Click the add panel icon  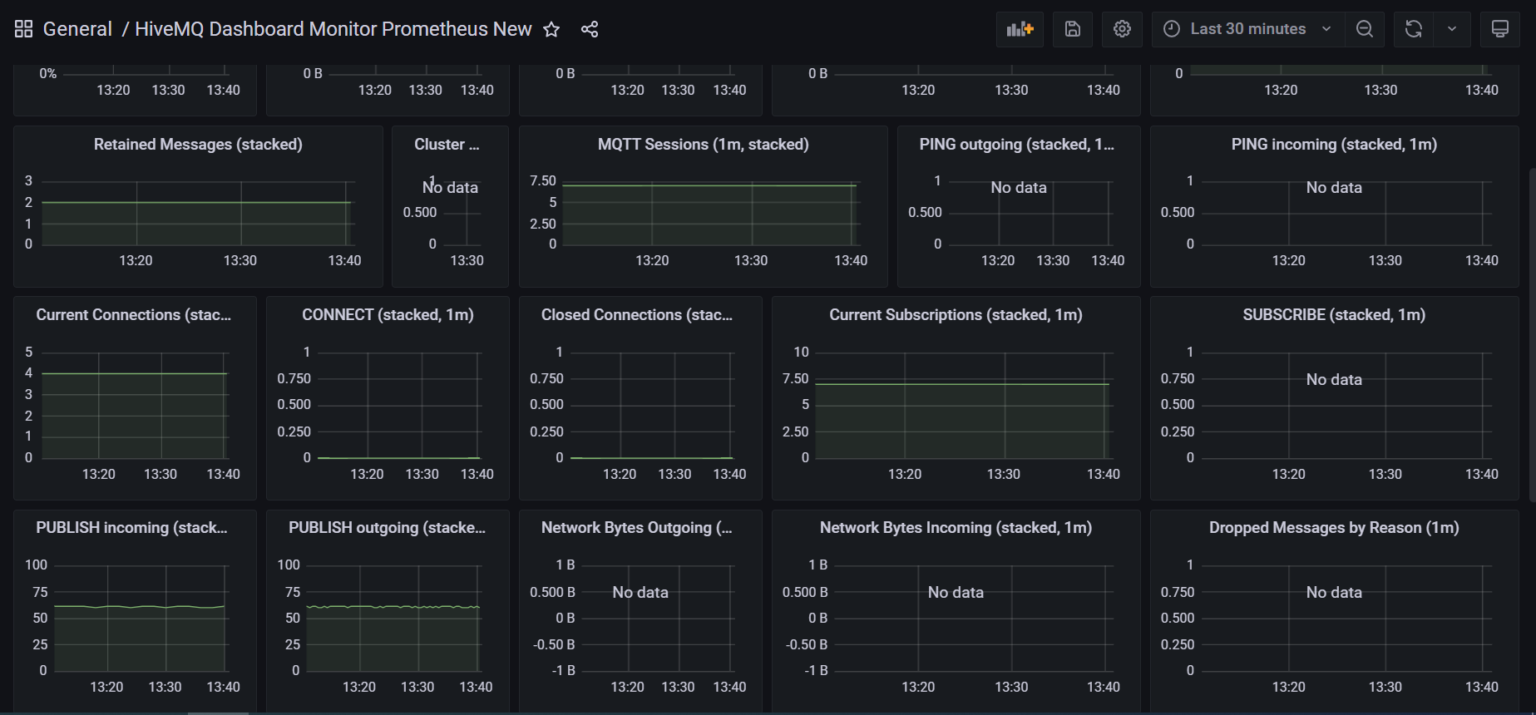coord(1019,29)
